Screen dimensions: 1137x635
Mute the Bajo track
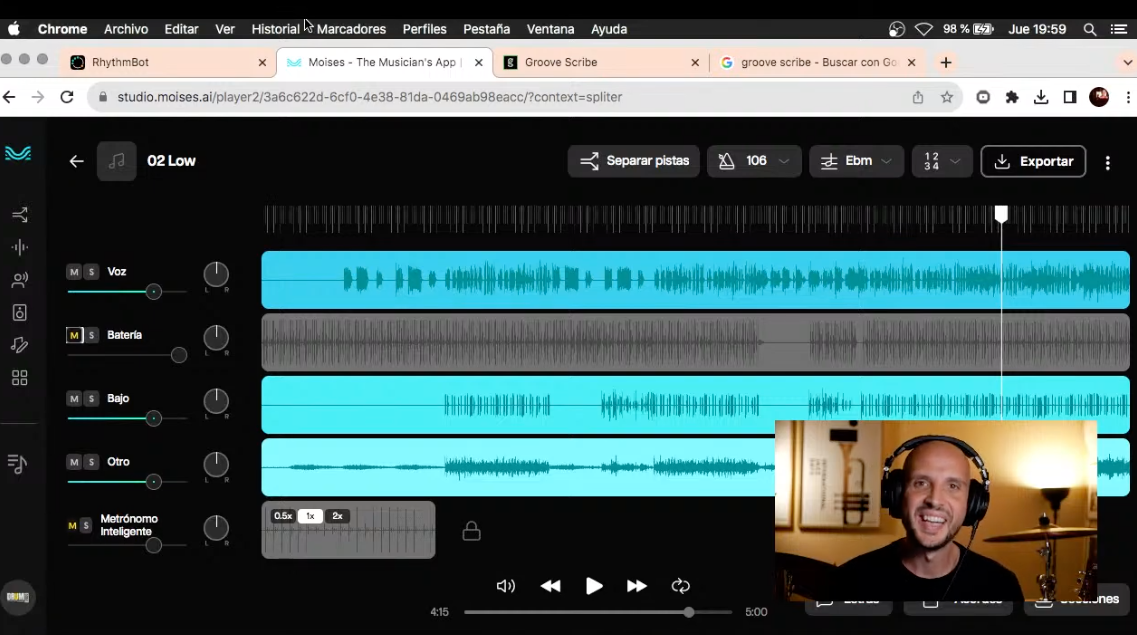tap(74, 399)
